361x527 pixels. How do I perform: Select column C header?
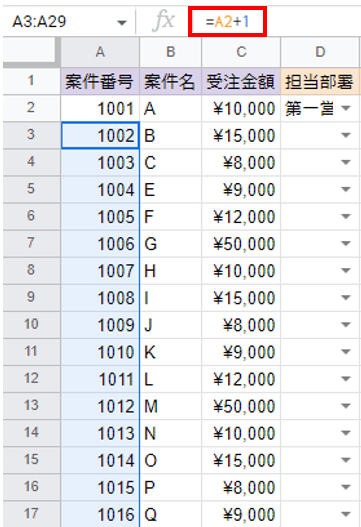pos(241,52)
